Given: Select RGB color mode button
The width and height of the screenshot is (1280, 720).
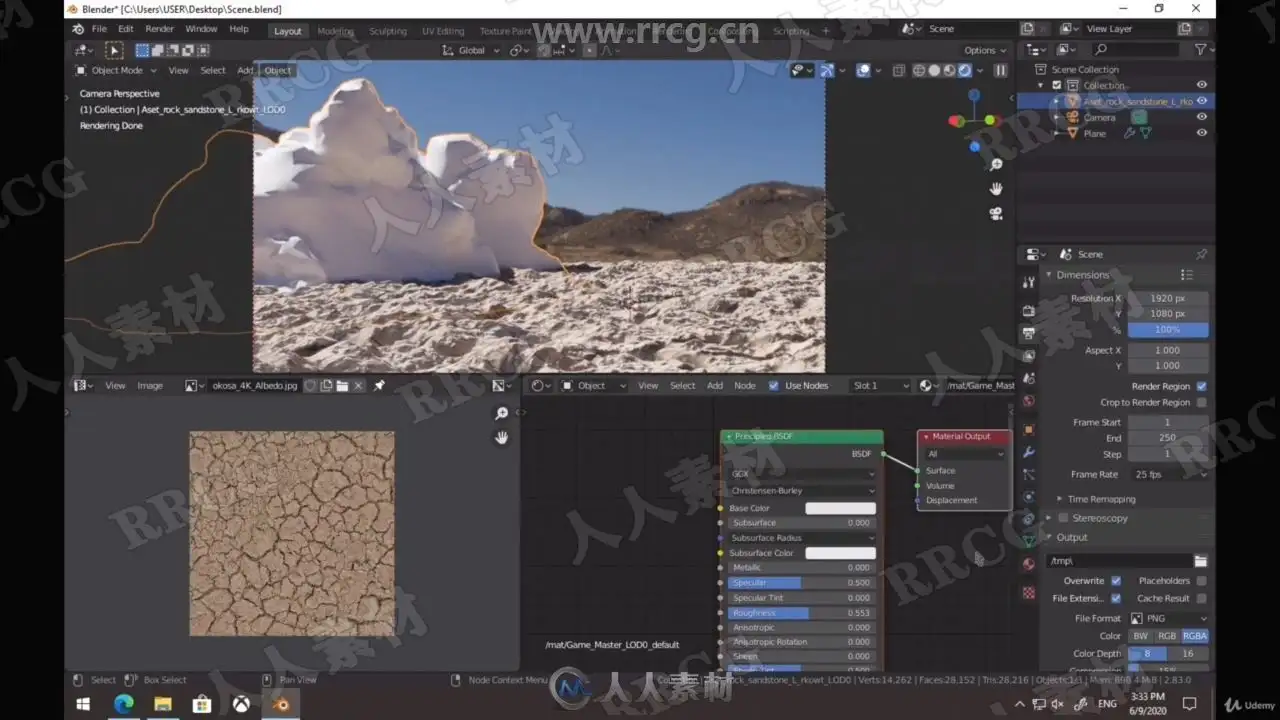Looking at the screenshot, I should click(1167, 636).
